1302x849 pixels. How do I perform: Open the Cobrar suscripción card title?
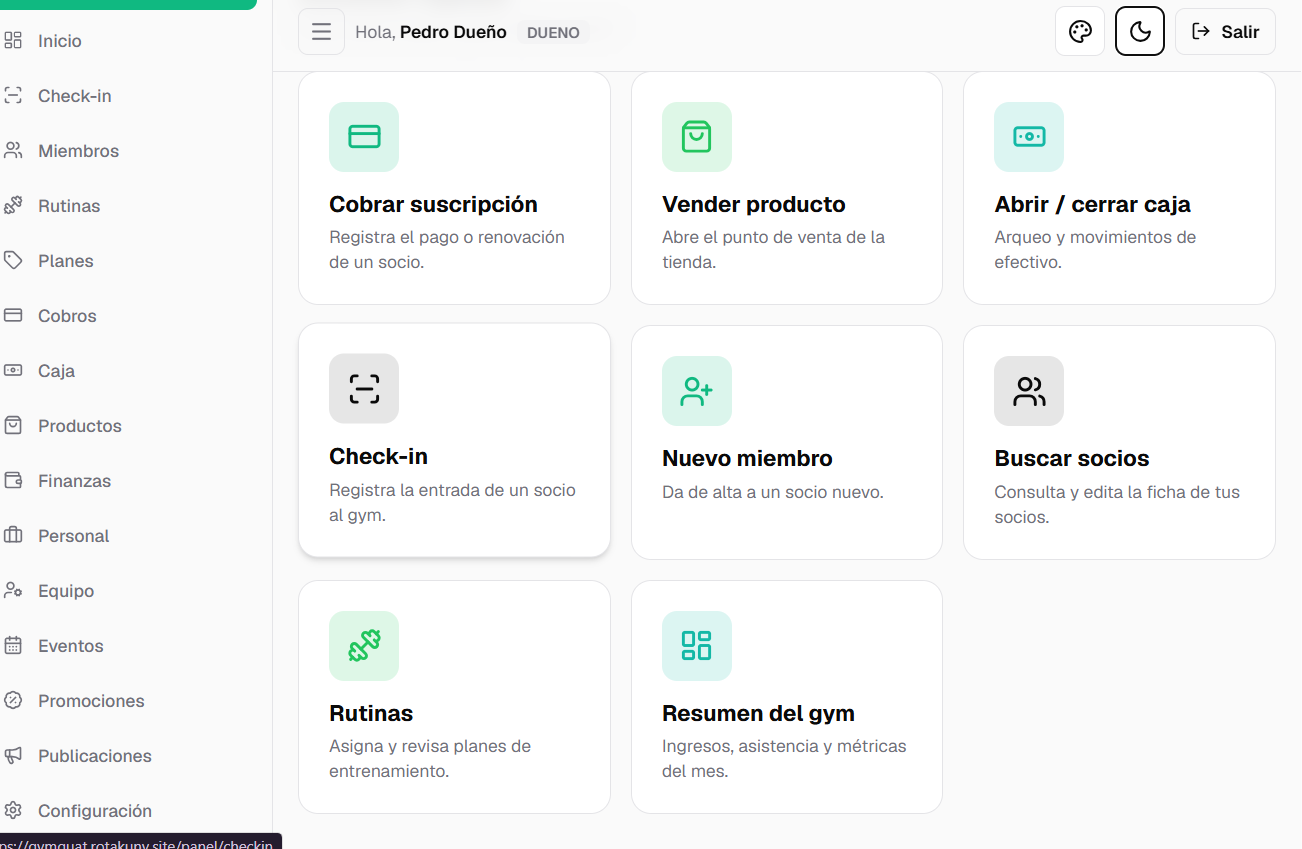point(433,204)
